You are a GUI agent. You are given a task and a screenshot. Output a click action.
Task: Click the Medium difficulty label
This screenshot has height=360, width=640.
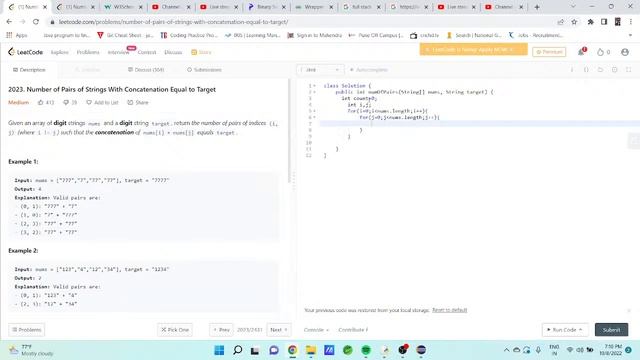pos(18,102)
